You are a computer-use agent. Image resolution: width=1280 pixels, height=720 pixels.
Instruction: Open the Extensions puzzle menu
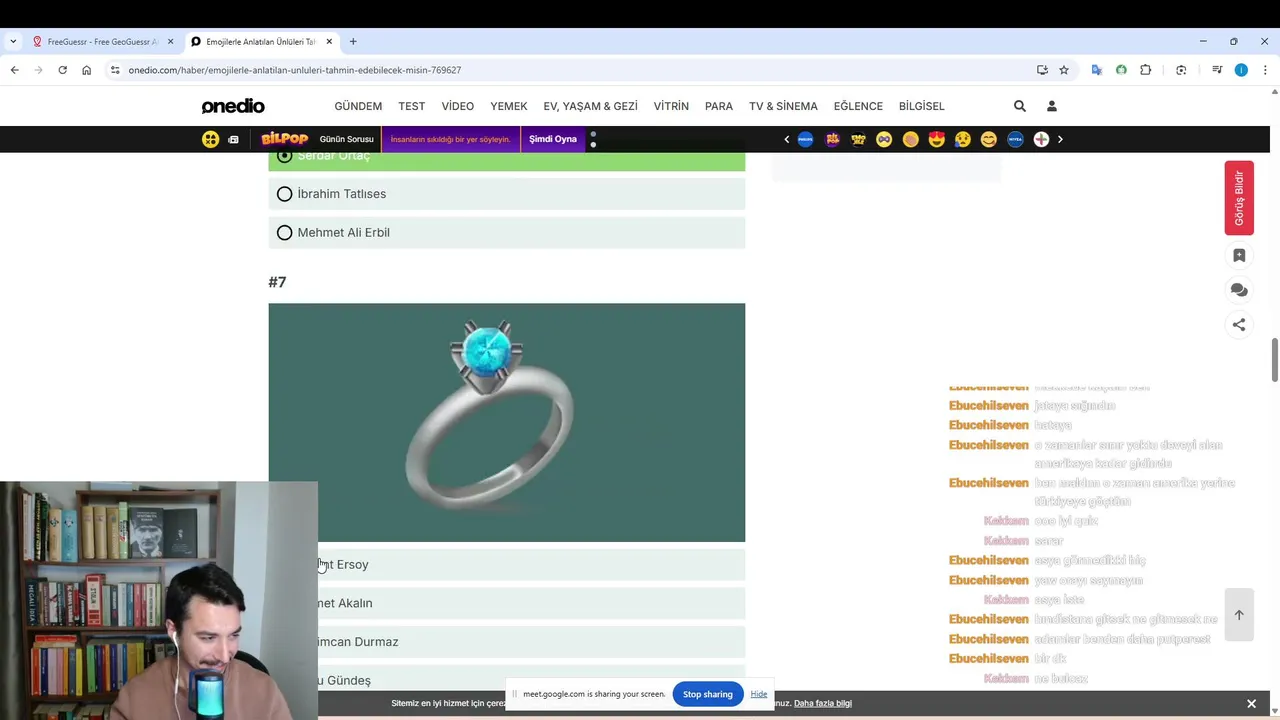1146,70
